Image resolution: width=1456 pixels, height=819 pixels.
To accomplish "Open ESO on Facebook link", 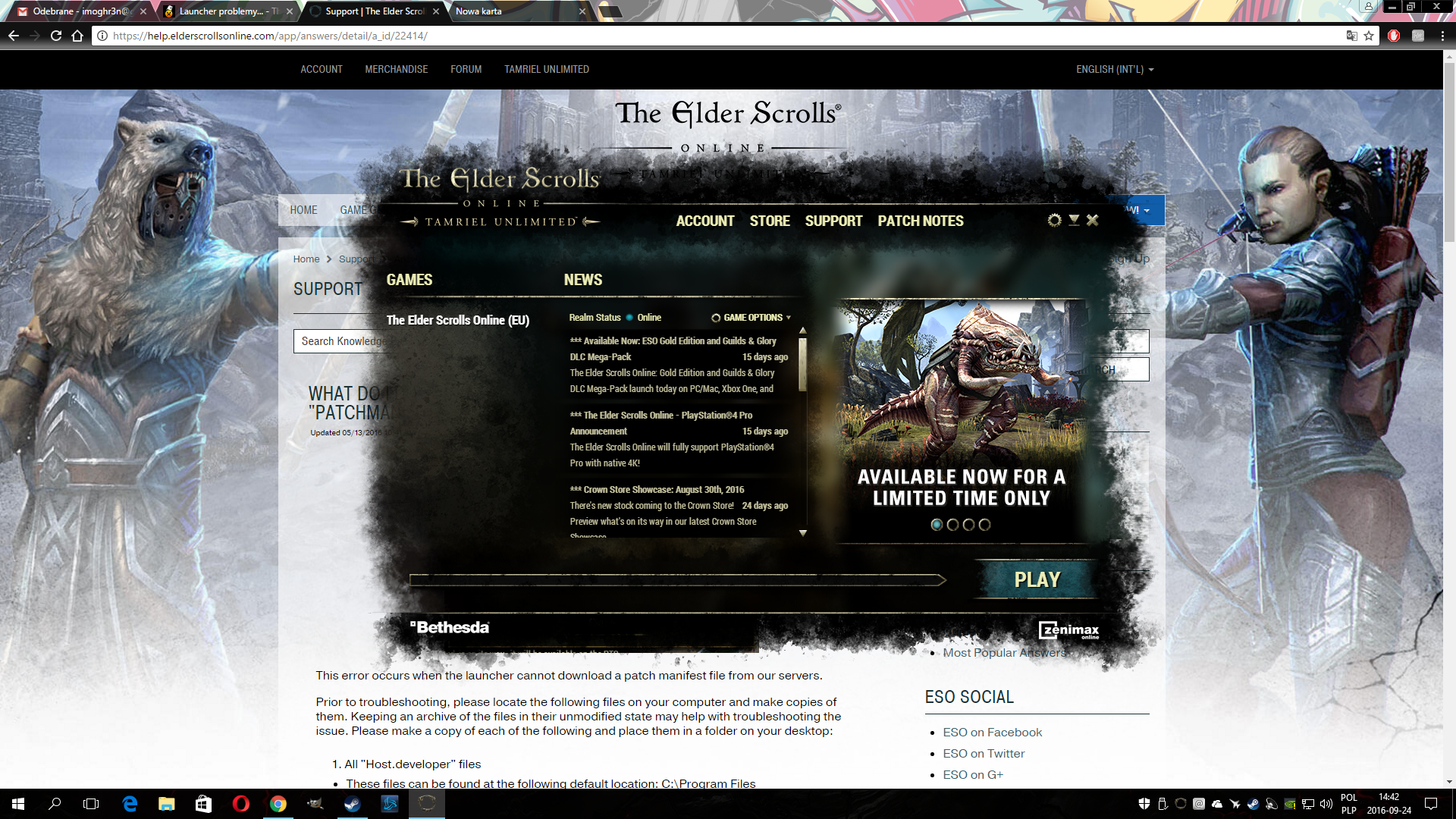I will [992, 733].
